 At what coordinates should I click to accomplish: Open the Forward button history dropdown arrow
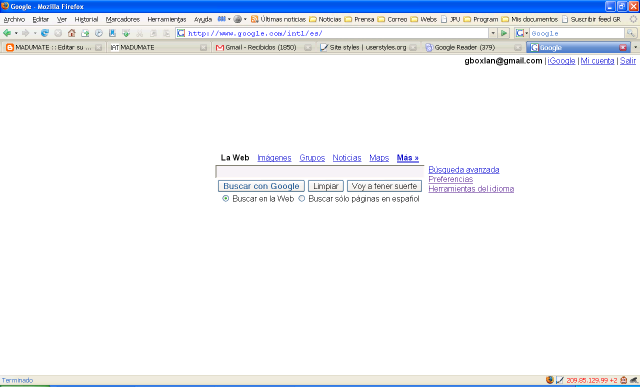(35, 33)
